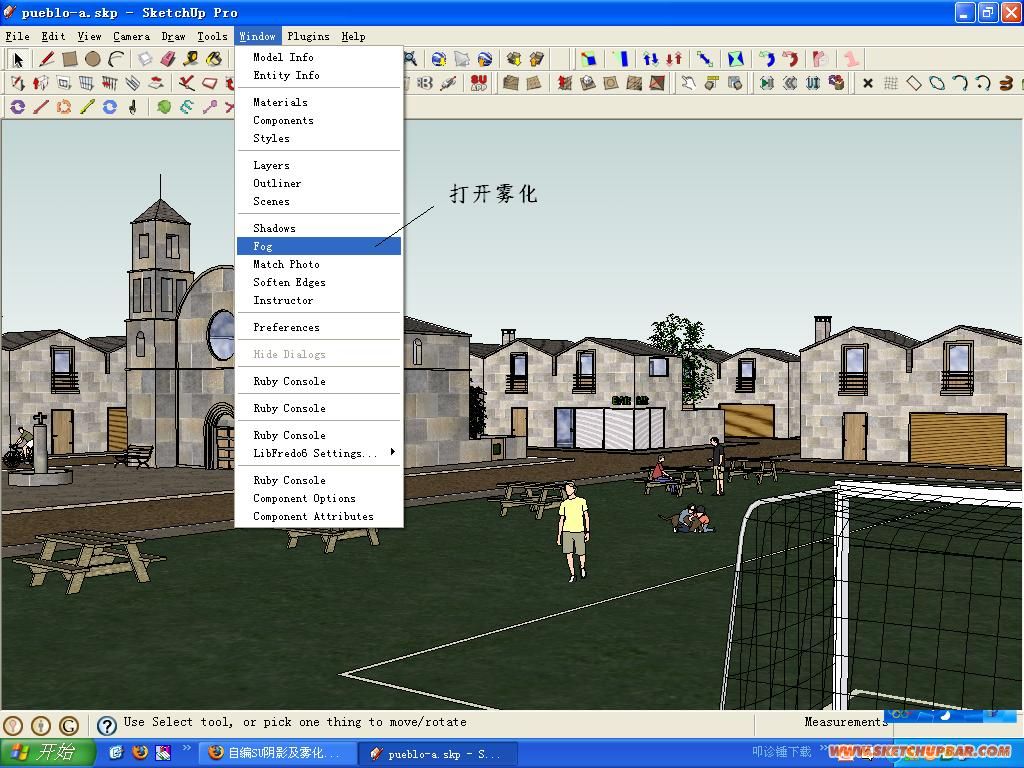This screenshot has width=1024, height=768.
Task: Select the pink Eraser tool
Action: [168, 59]
